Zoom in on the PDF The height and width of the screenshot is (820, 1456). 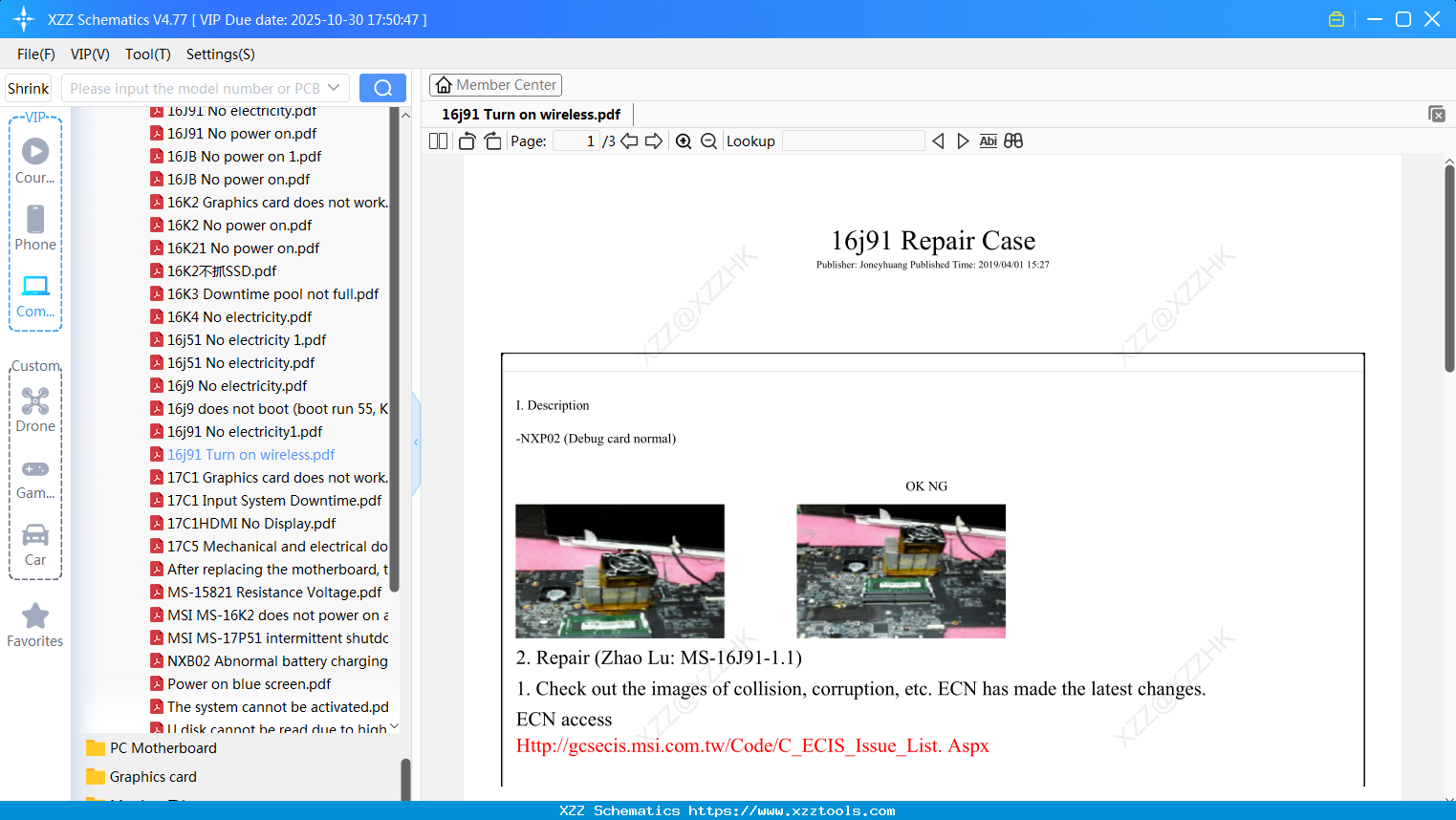684,141
